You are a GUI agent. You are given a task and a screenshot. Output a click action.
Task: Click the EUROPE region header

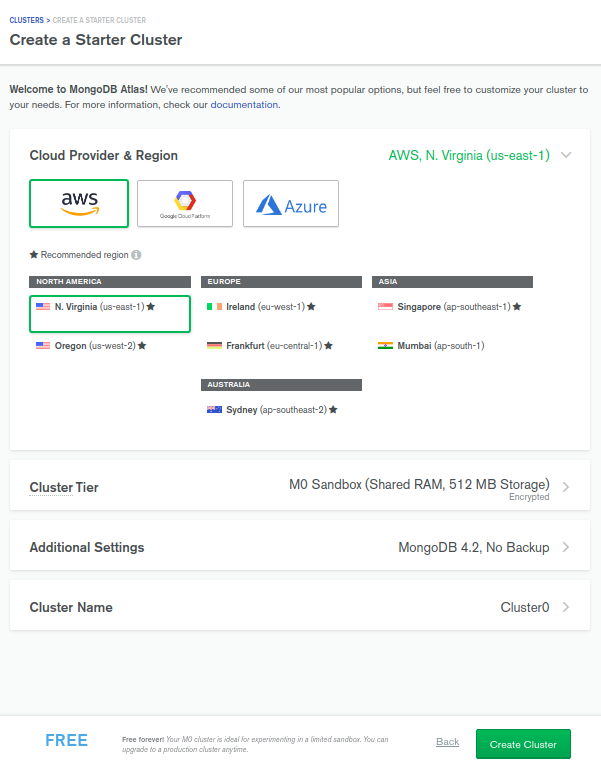point(281,281)
